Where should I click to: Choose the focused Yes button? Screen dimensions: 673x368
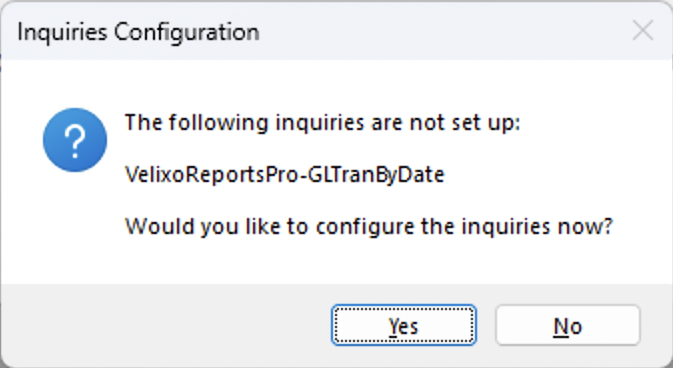point(403,325)
